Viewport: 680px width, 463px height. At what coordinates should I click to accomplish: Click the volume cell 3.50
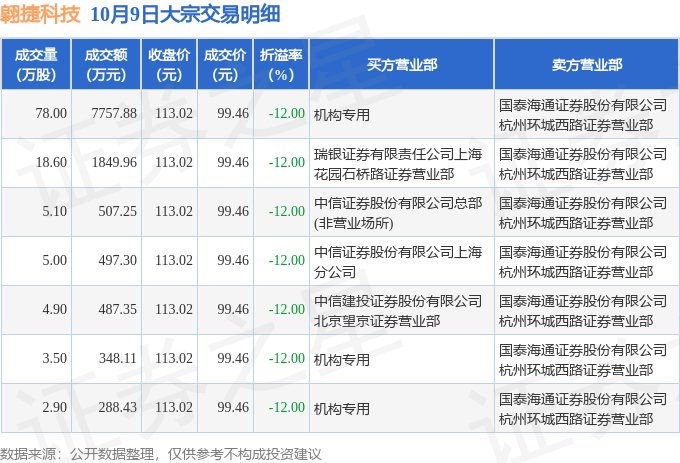55,359
